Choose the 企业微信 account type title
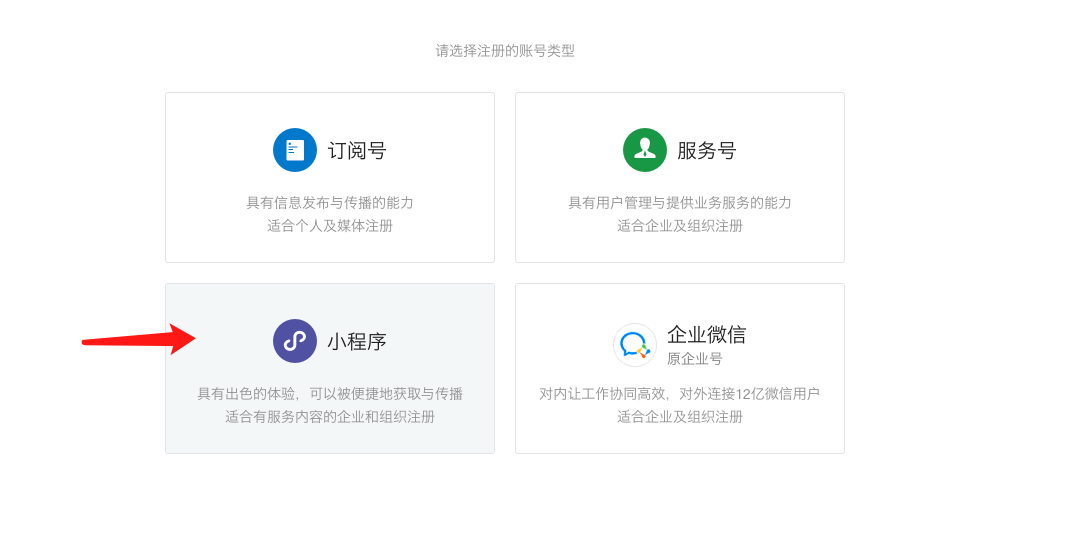Viewport: 1071px width, 545px height. coord(707,335)
